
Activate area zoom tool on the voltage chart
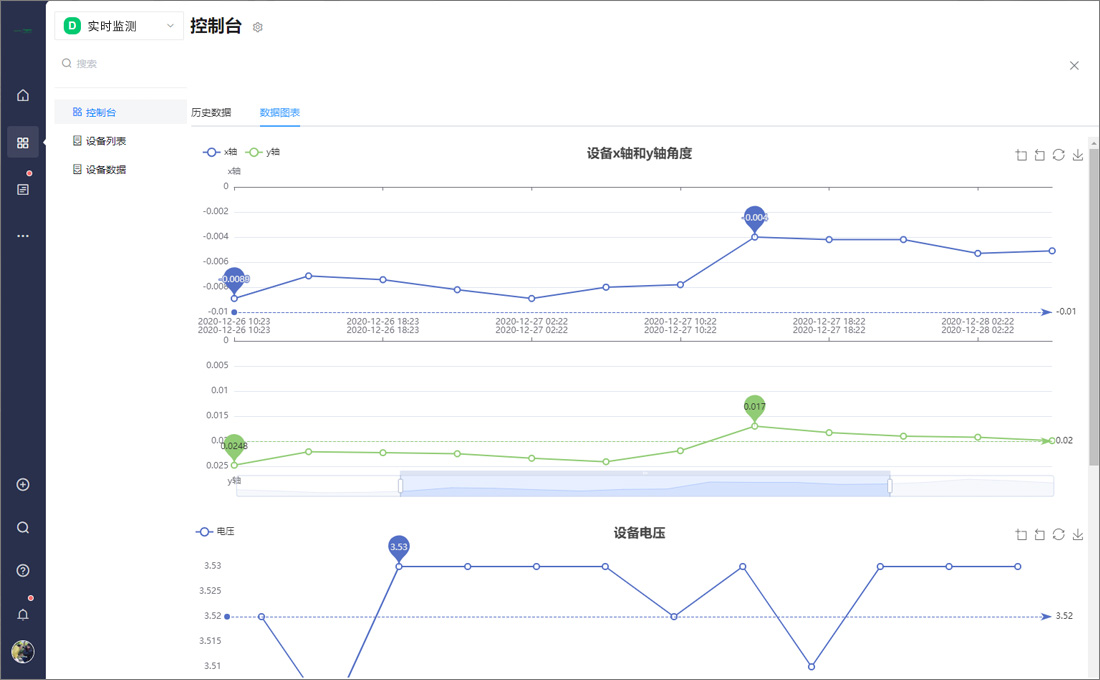1021,535
